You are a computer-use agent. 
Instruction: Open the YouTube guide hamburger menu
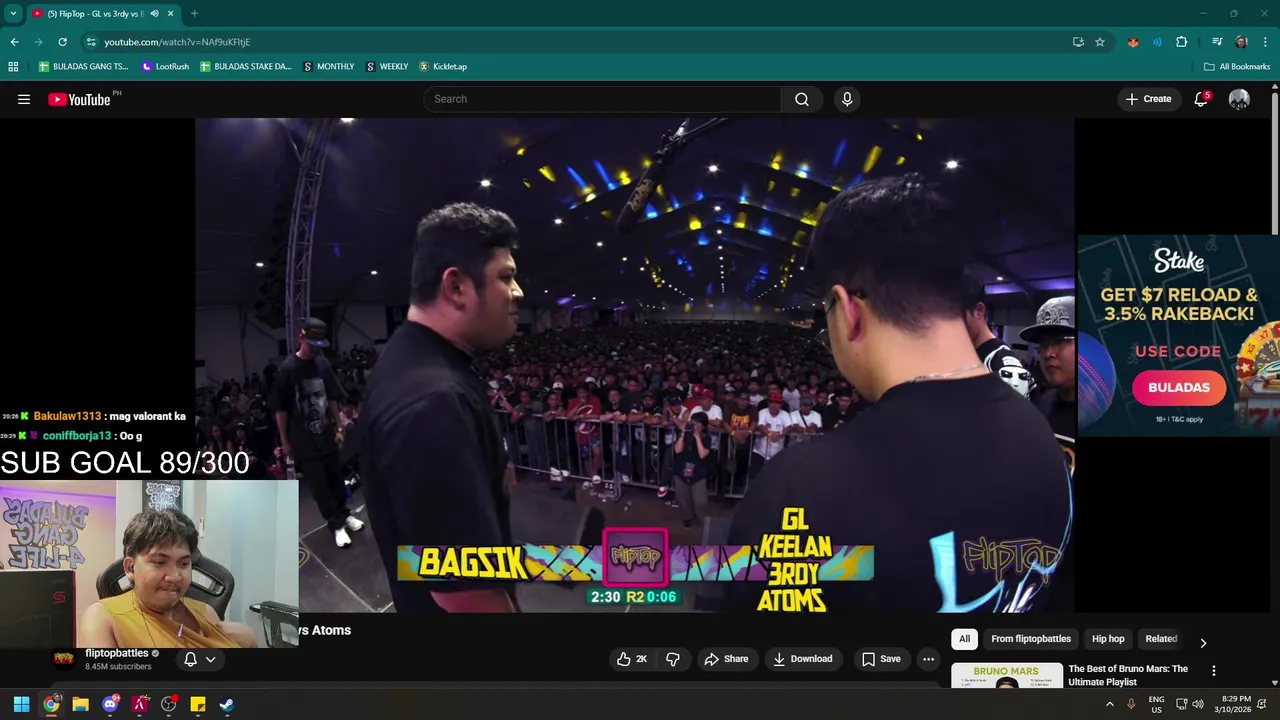[x=24, y=99]
